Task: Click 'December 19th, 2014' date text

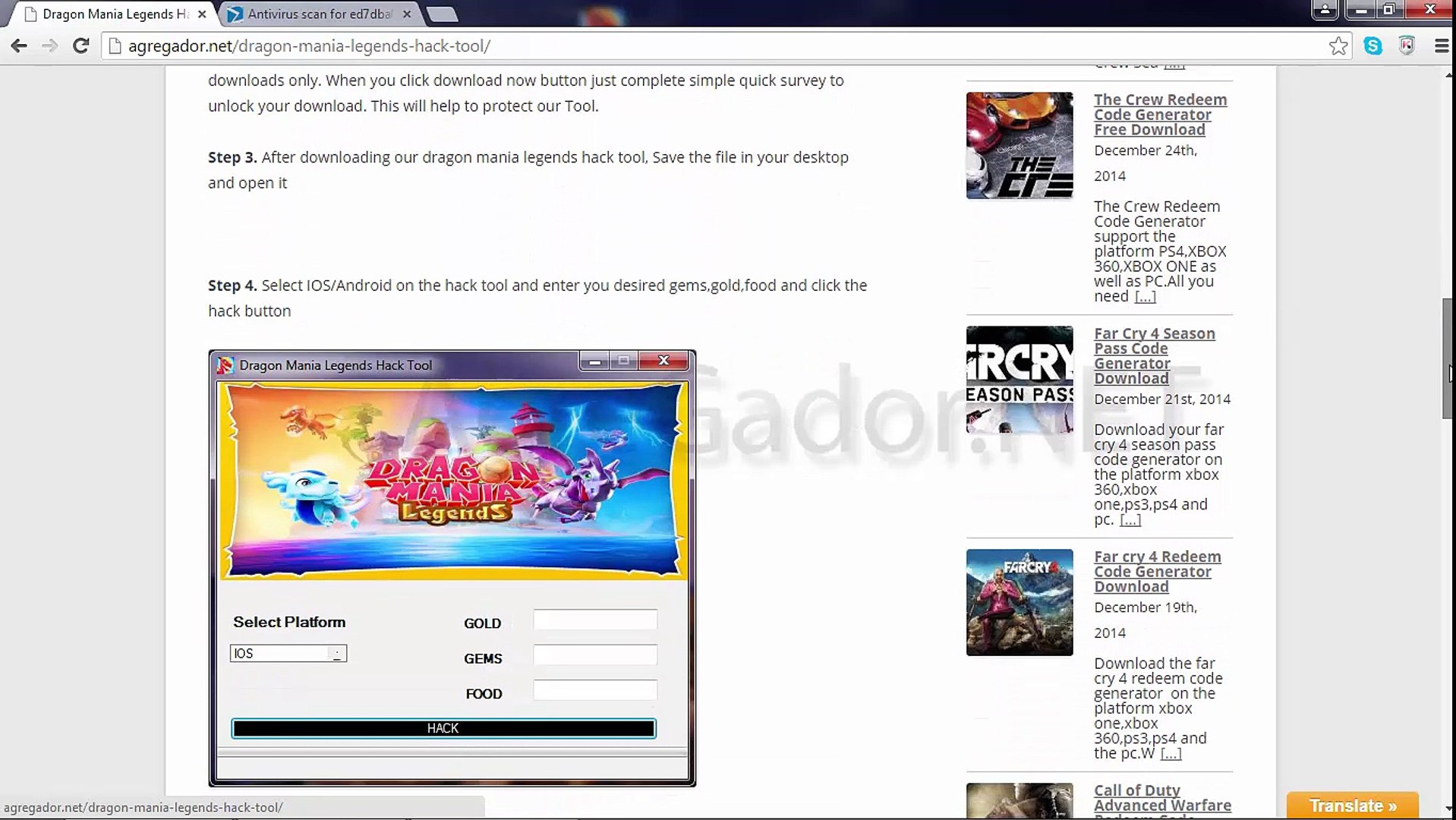Action: [x=1146, y=620]
